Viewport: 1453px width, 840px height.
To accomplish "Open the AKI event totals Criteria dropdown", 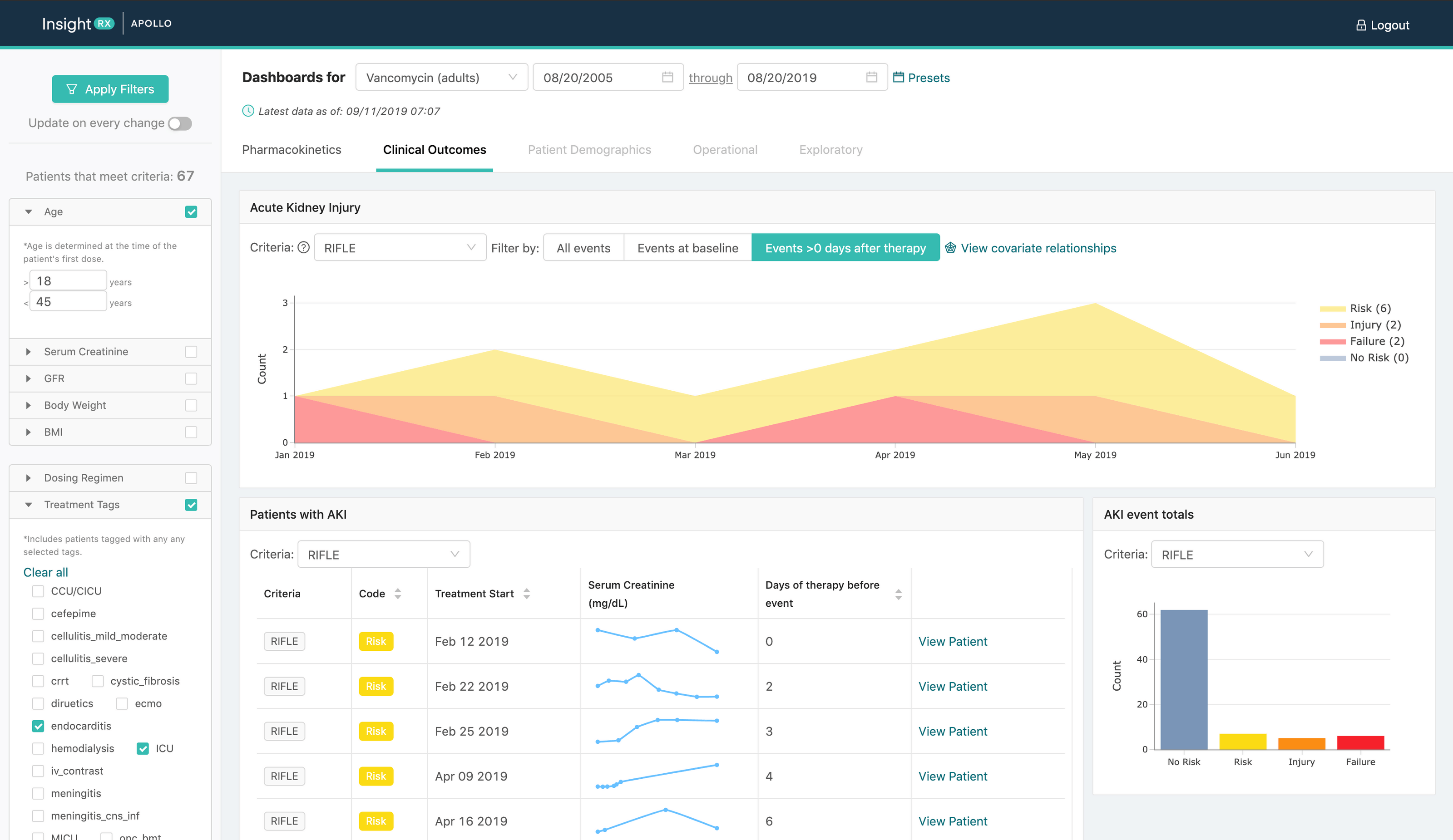I will 1237,554.
